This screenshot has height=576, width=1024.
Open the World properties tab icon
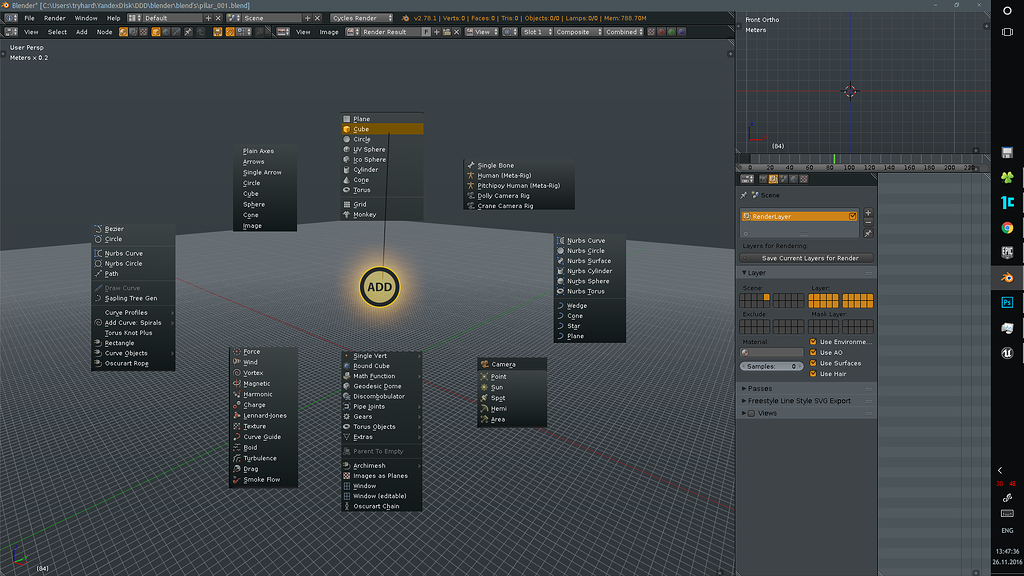tap(793, 179)
